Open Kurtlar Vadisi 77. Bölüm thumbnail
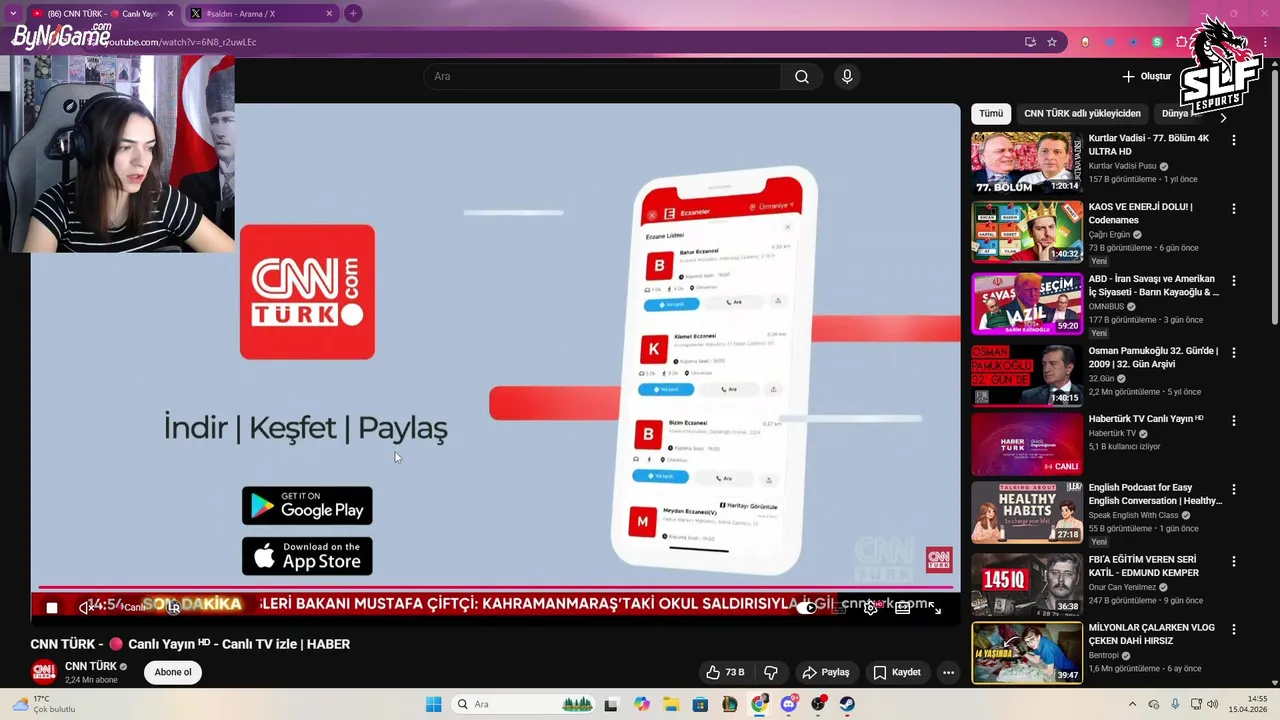Image resolution: width=1280 pixels, height=720 pixels. click(x=1027, y=162)
